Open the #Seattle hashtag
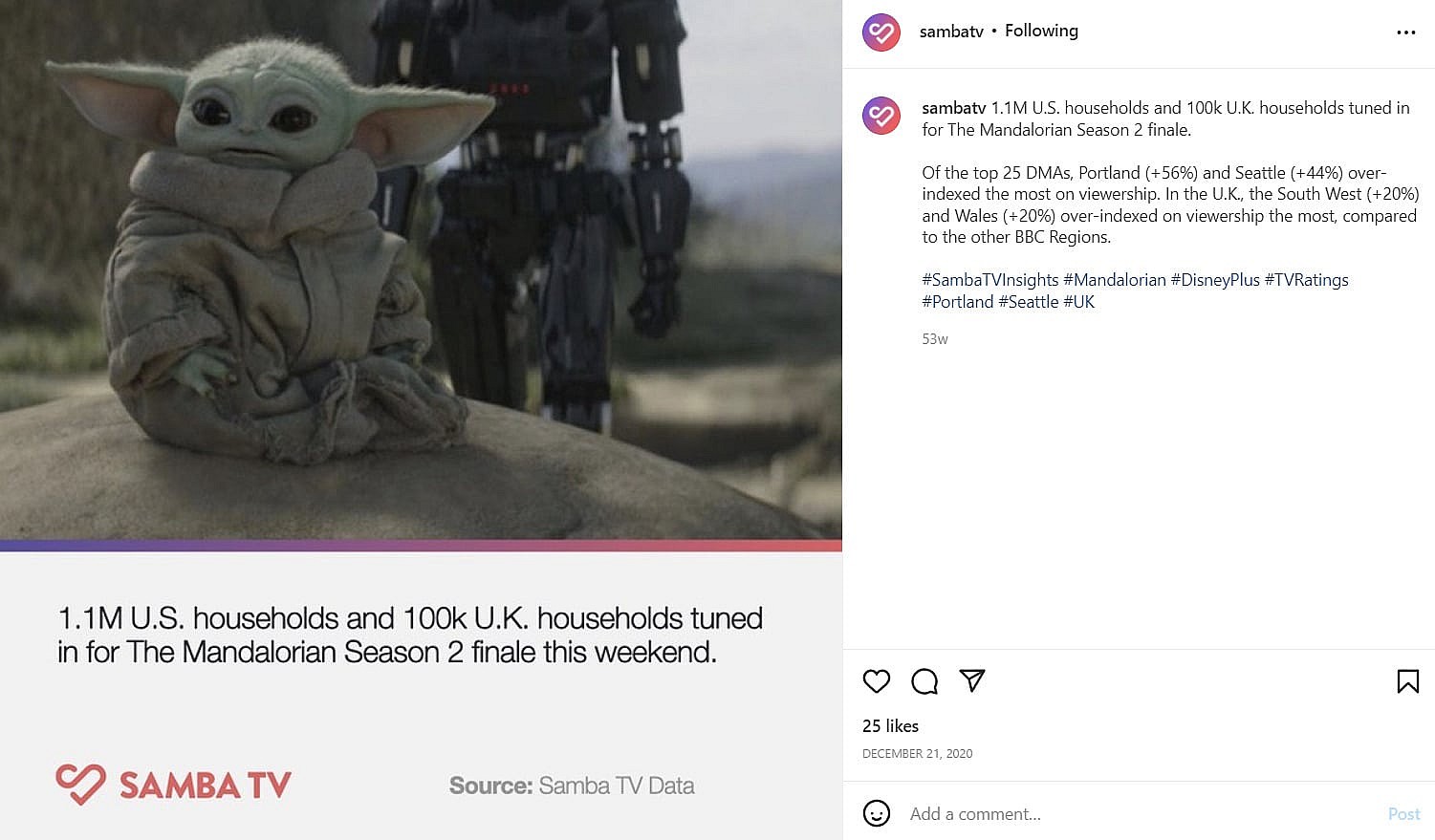Viewport: 1435px width, 840px height. [1029, 302]
